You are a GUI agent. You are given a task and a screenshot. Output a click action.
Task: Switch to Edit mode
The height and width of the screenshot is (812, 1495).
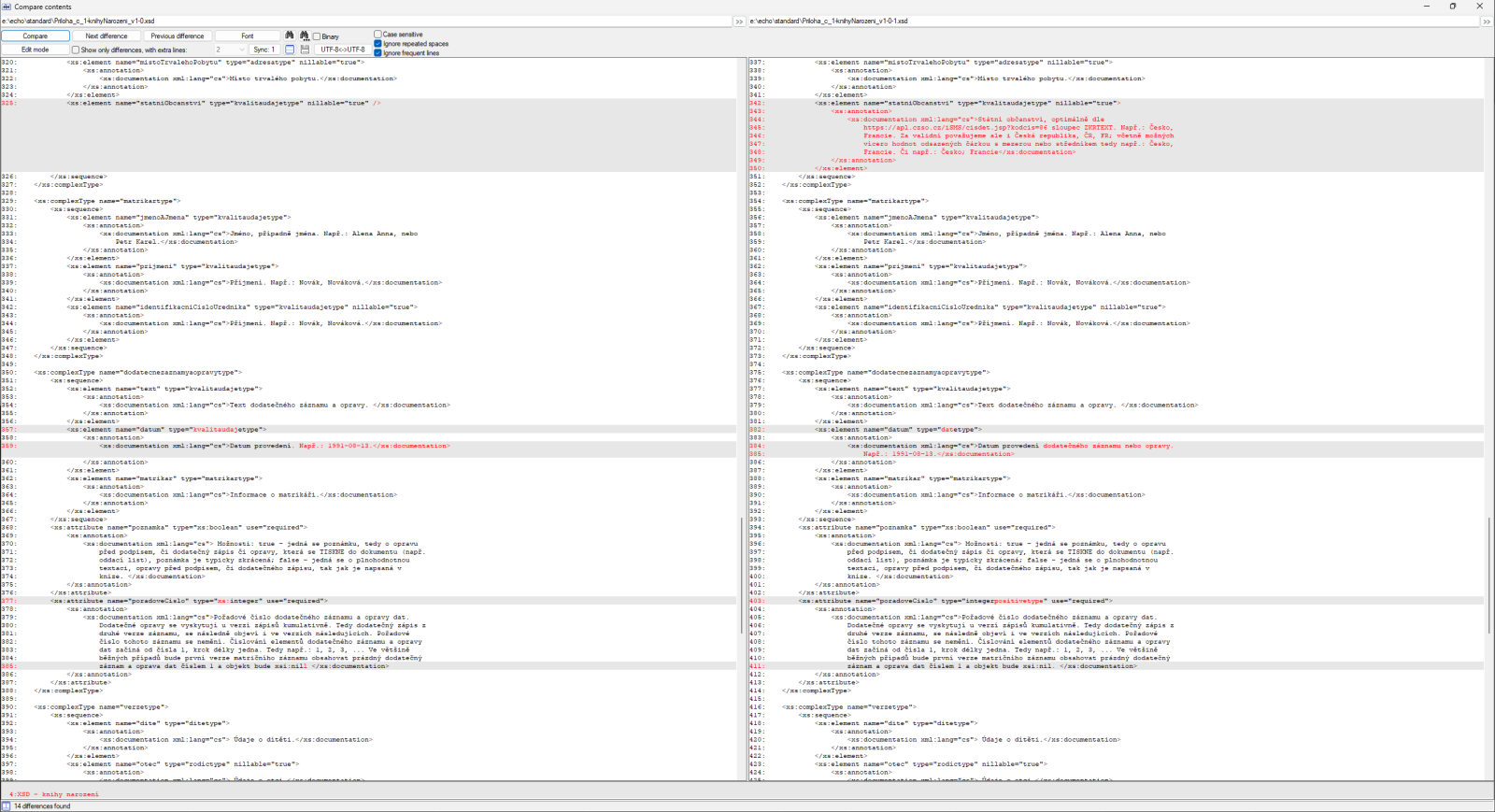(36, 50)
